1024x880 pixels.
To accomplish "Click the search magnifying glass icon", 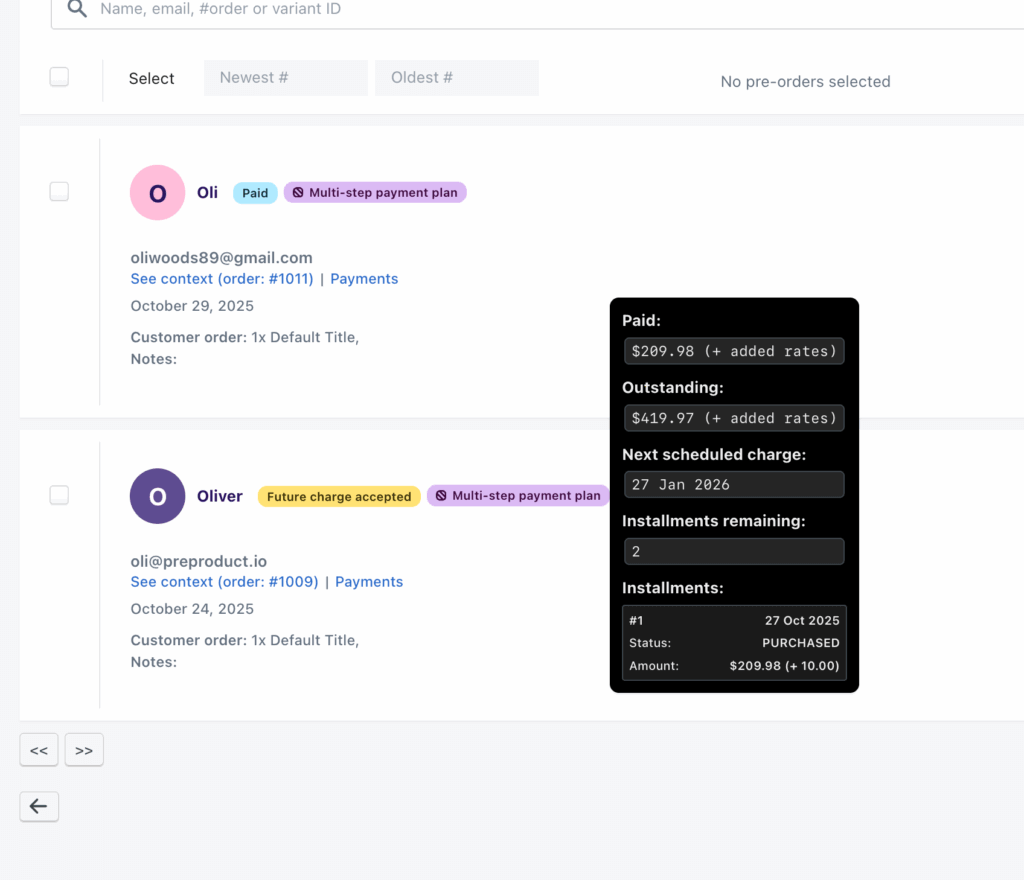I will [74, 9].
